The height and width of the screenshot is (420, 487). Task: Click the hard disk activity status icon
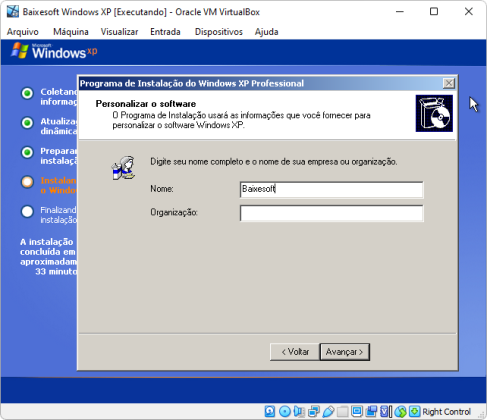(270, 411)
